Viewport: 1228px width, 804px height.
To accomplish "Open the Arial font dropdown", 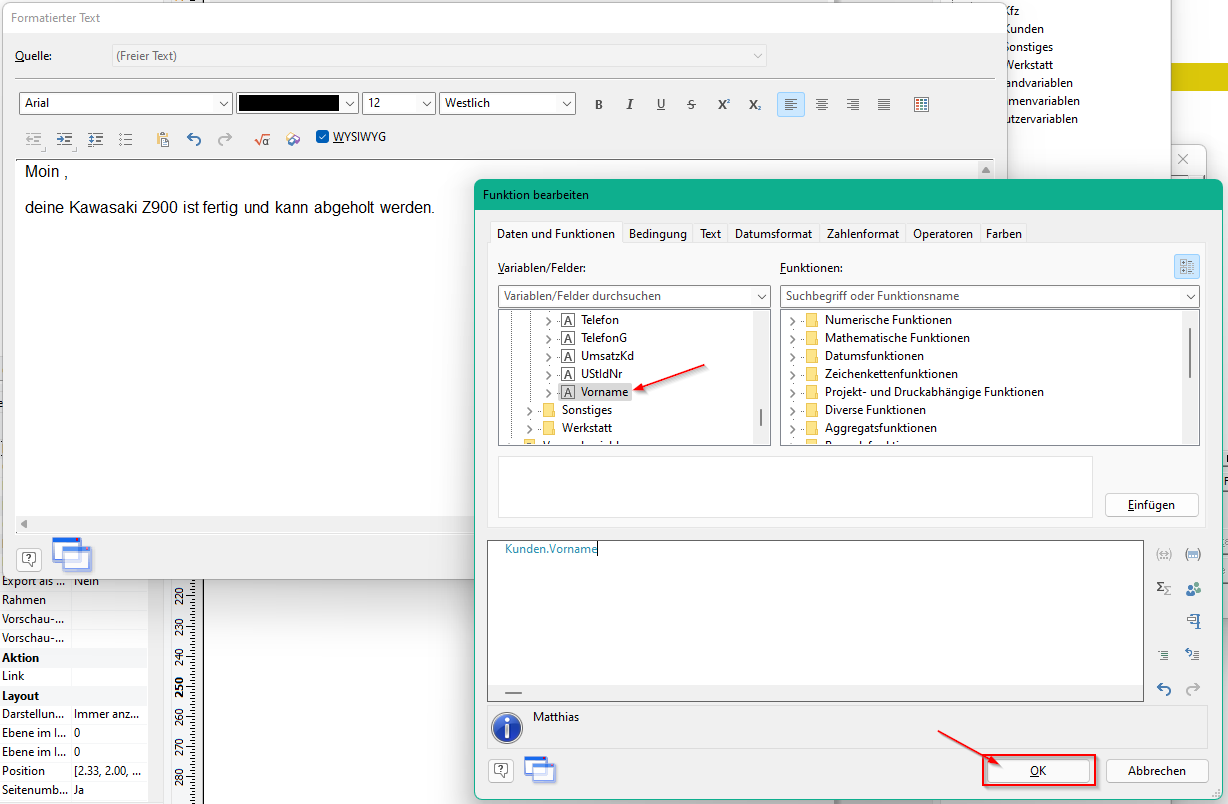I will click(223, 103).
